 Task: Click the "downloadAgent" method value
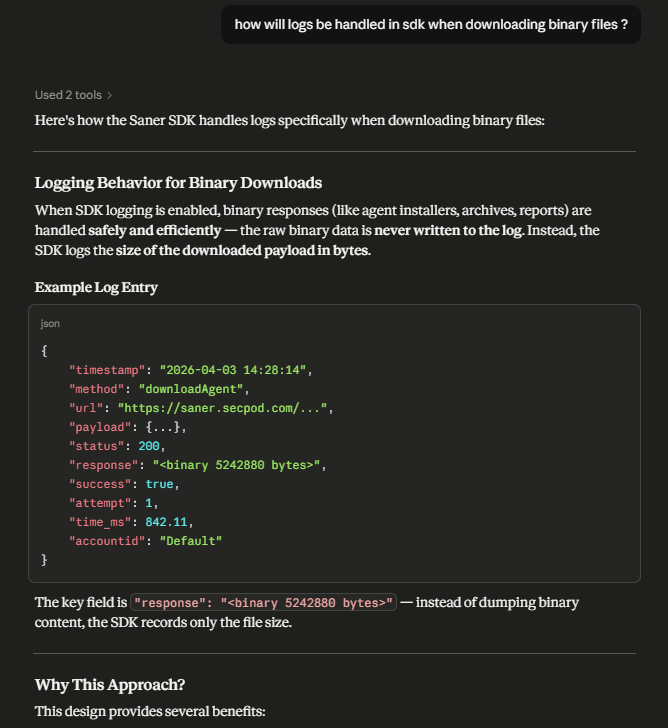point(191,389)
